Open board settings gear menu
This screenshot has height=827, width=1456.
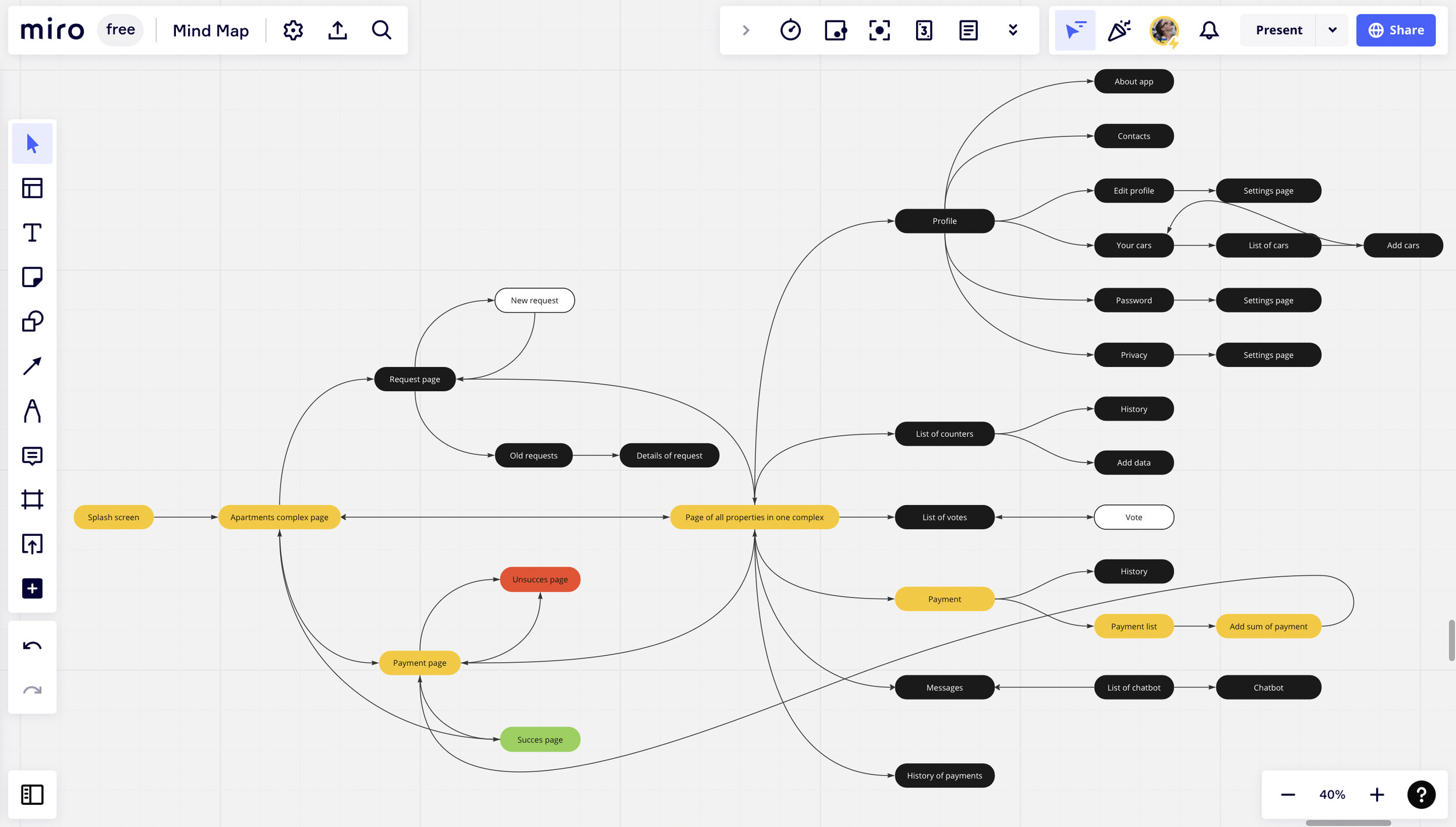pyautogui.click(x=293, y=30)
